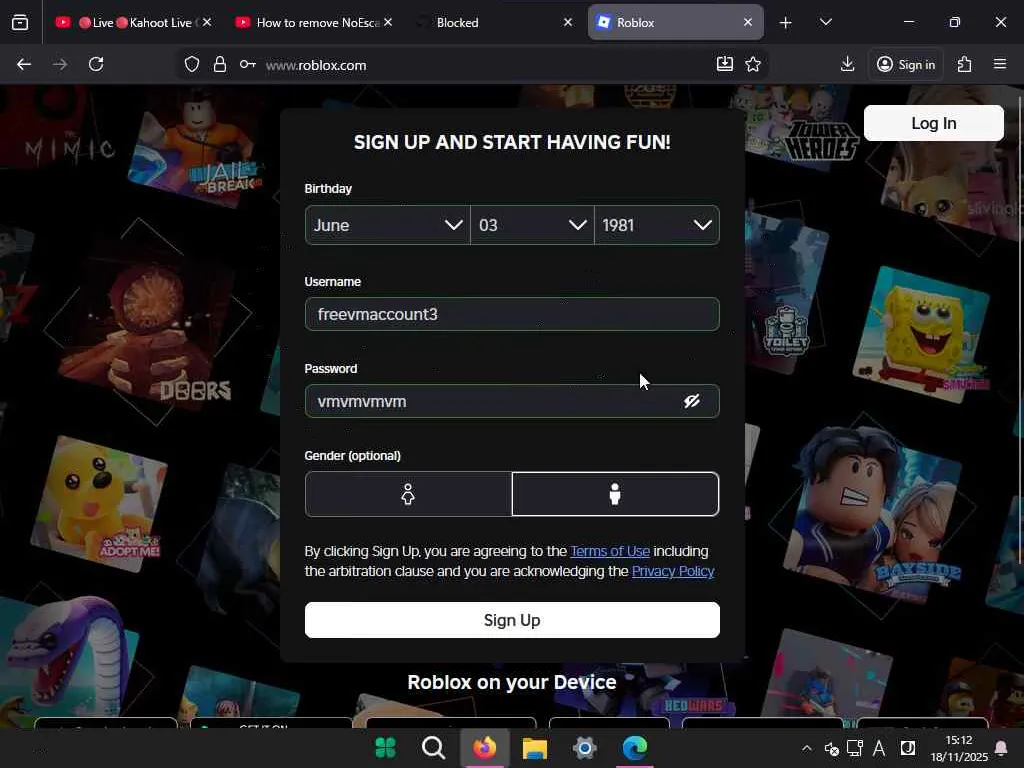
Task: Open the Terms of Use link
Action: click(x=610, y=551)
